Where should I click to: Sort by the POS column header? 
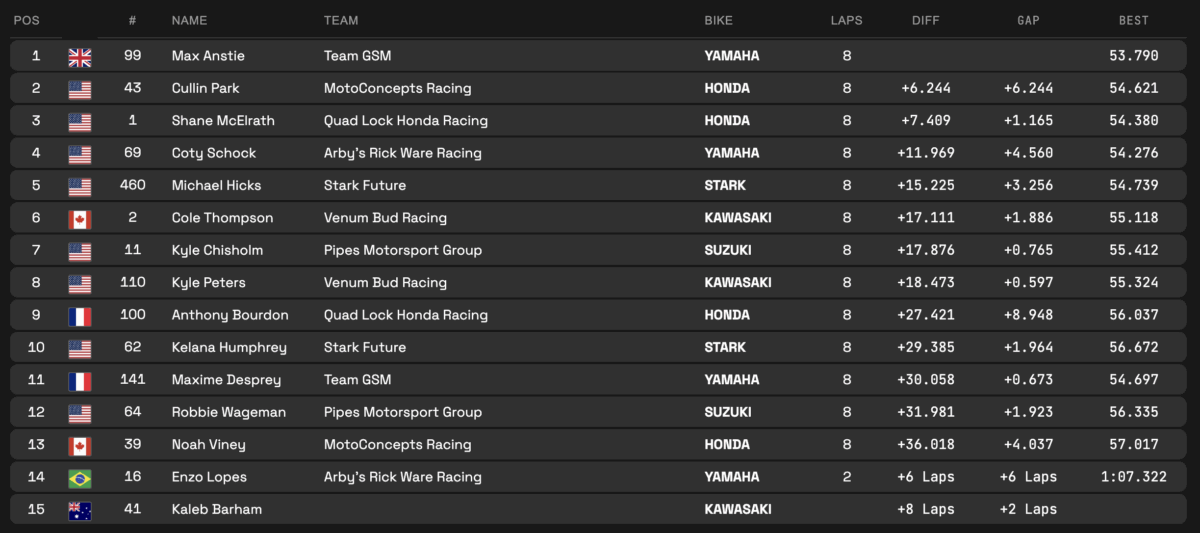coord(27,20)
